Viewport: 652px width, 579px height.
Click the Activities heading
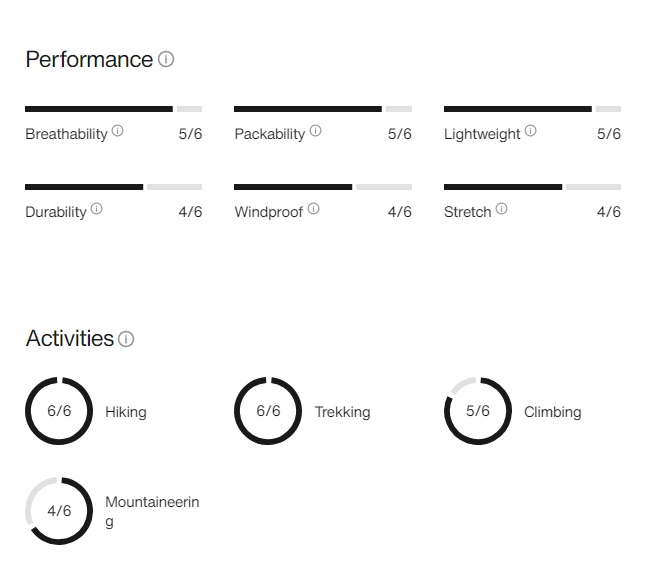(x=69, y=338)
